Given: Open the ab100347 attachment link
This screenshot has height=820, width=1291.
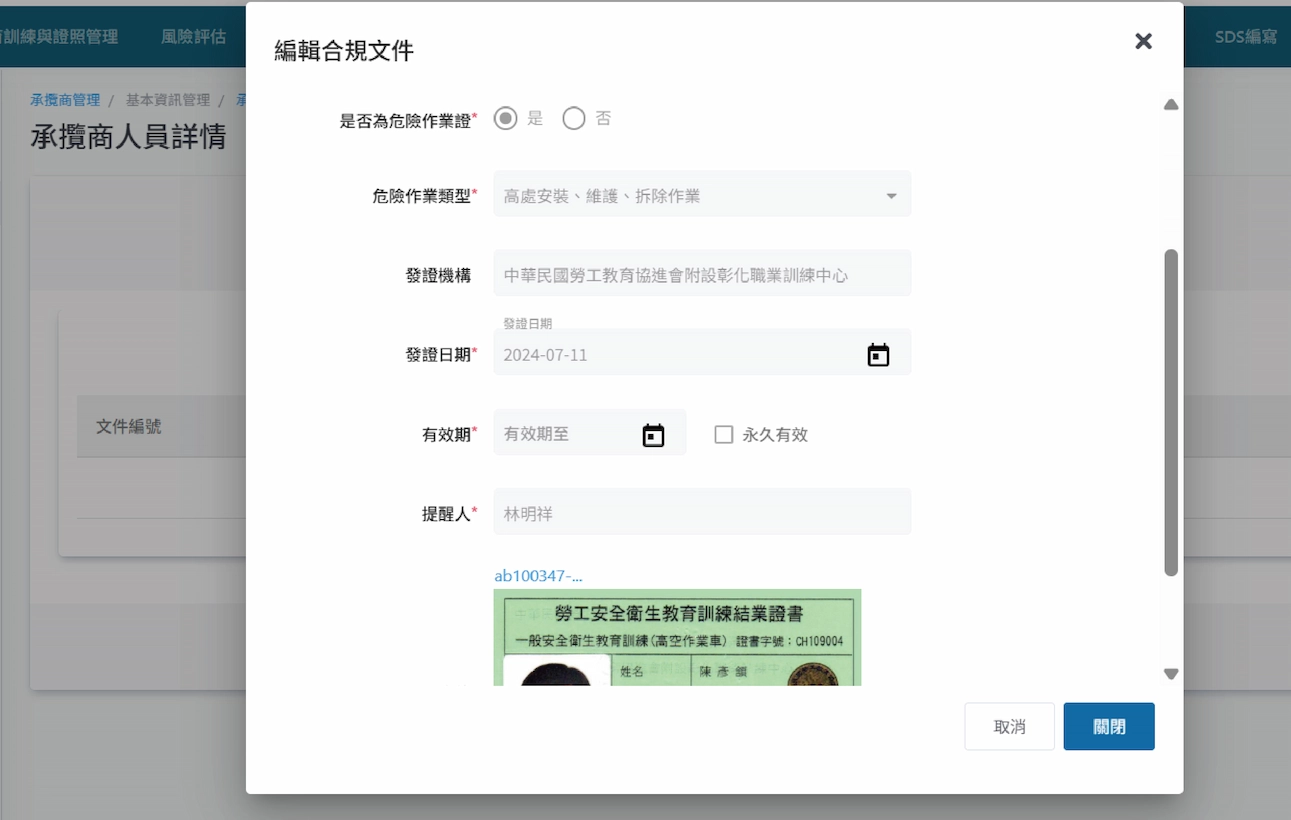Looking at the screenshot, I should (x=538, y=576).
